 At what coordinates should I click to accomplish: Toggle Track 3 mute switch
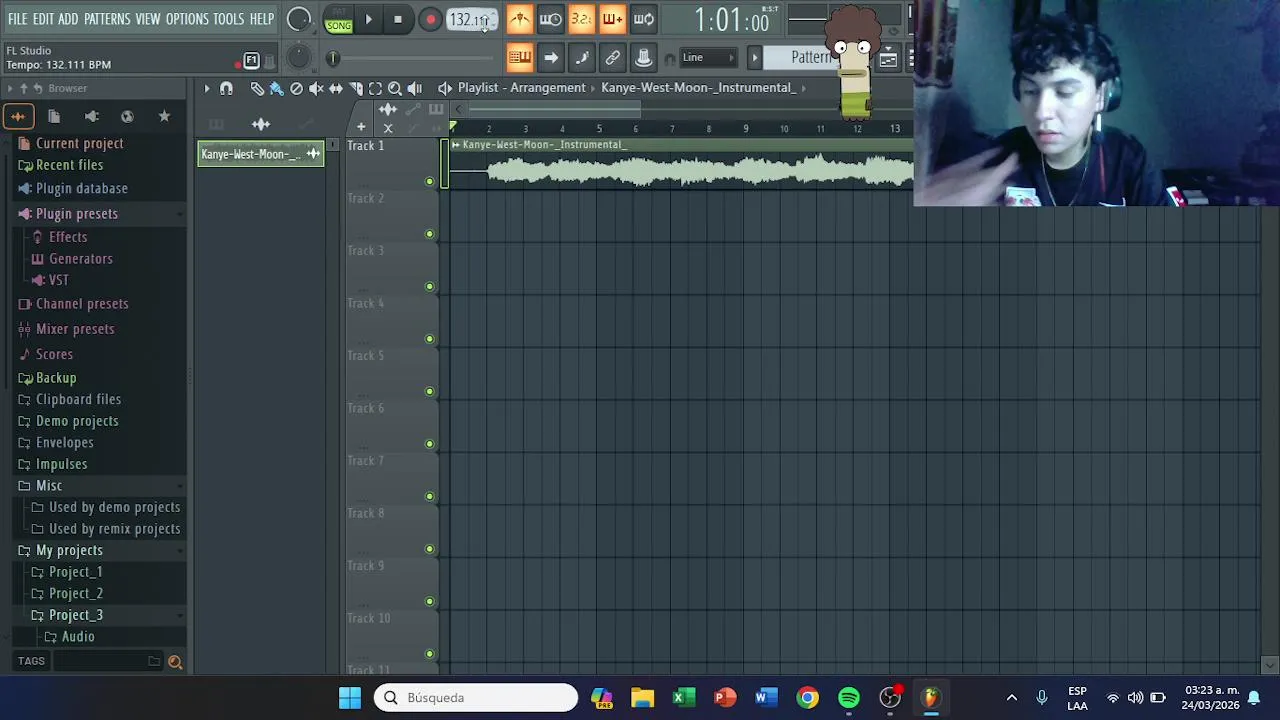430,286
